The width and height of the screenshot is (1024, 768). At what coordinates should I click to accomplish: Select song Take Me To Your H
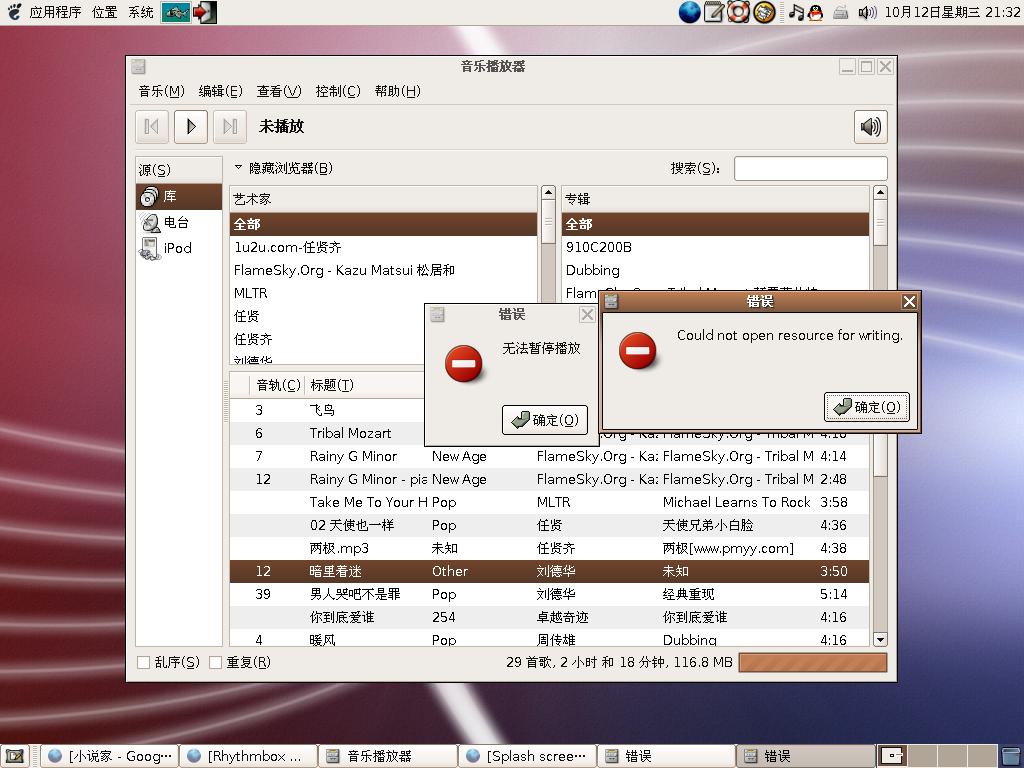[549, 502]
